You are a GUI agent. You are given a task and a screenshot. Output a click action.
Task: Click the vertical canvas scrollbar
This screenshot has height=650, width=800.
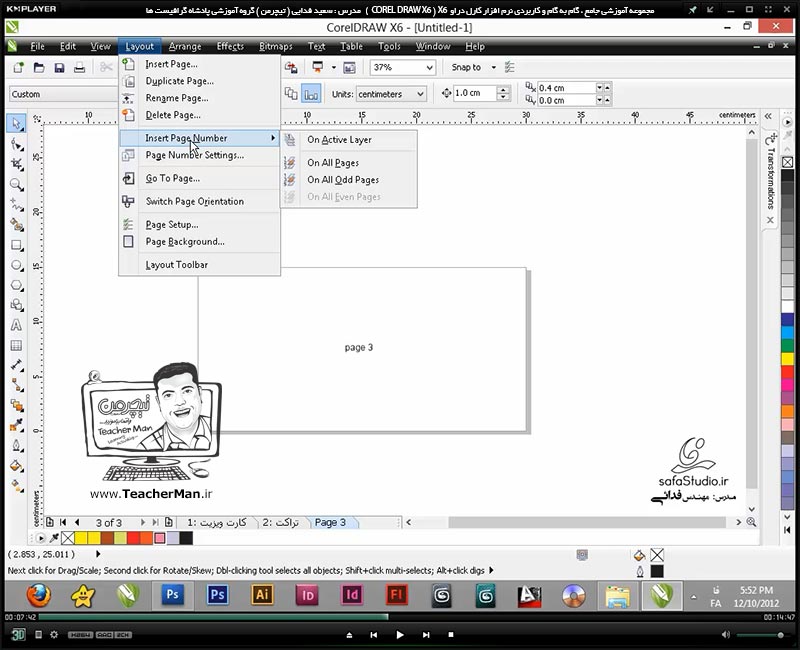click(752, 316)
